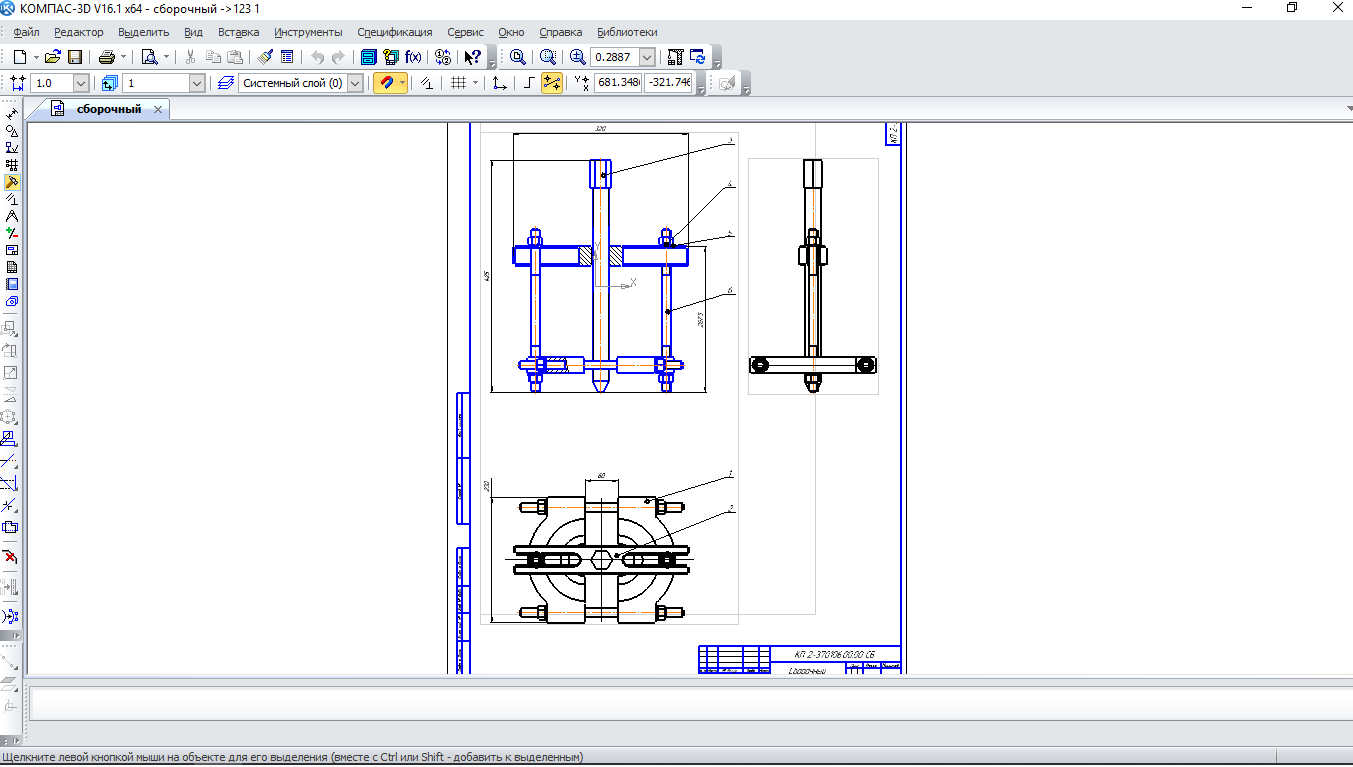The image size is (1353, 767).
Task: Select the Editing hammer tool in sidebar
Action: coord(12,183)
